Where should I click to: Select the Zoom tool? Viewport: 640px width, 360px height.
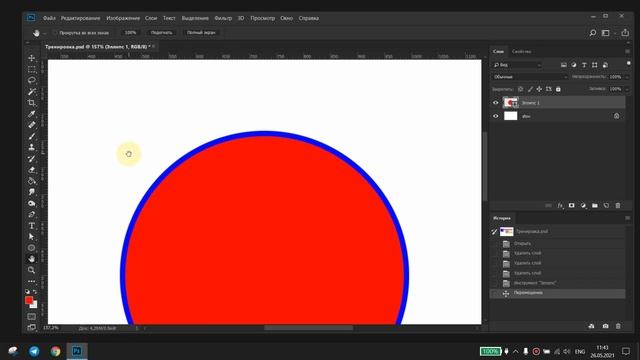31,270
